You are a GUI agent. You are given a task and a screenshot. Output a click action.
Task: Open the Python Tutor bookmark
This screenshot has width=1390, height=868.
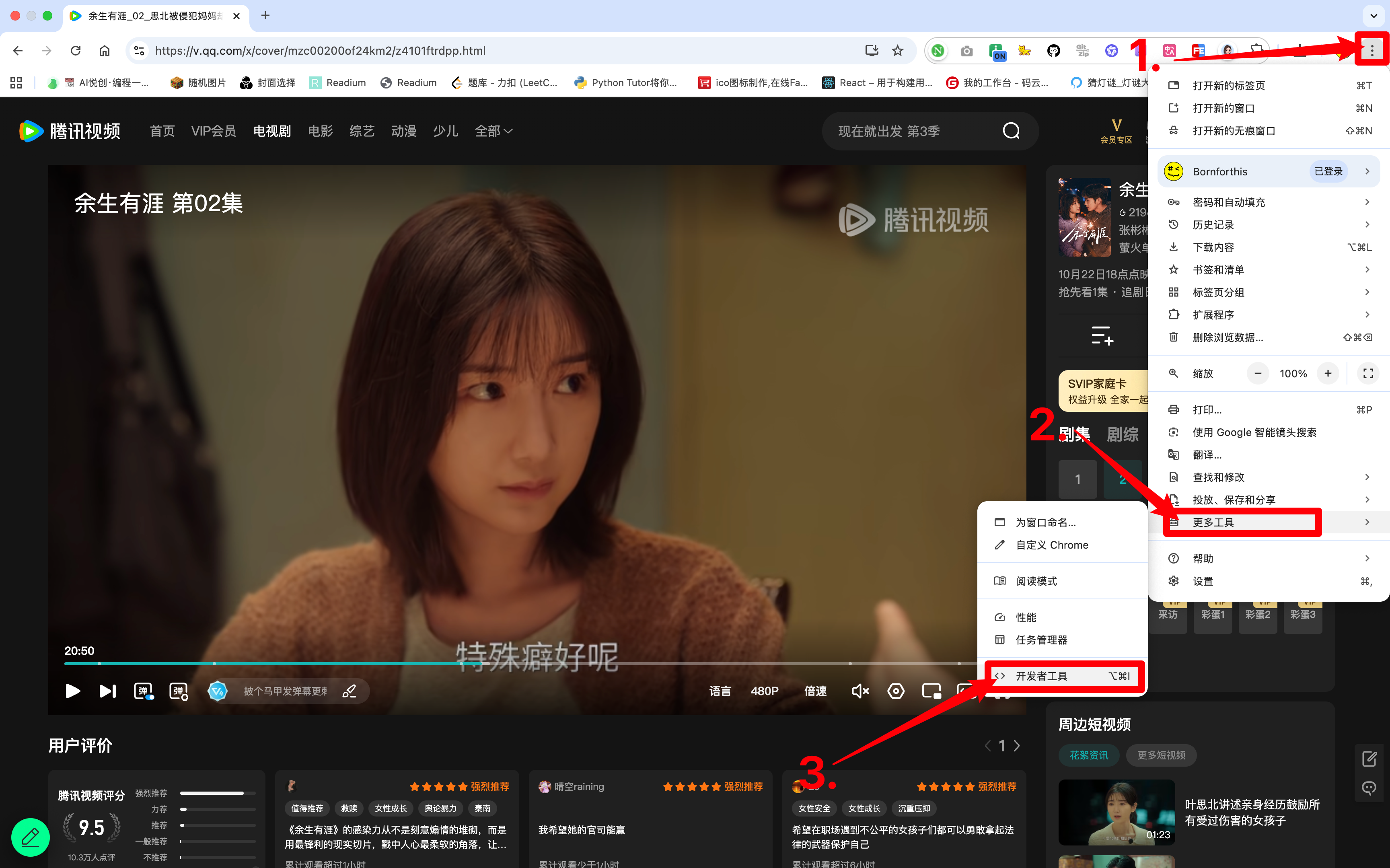click(x=625, y=83)
